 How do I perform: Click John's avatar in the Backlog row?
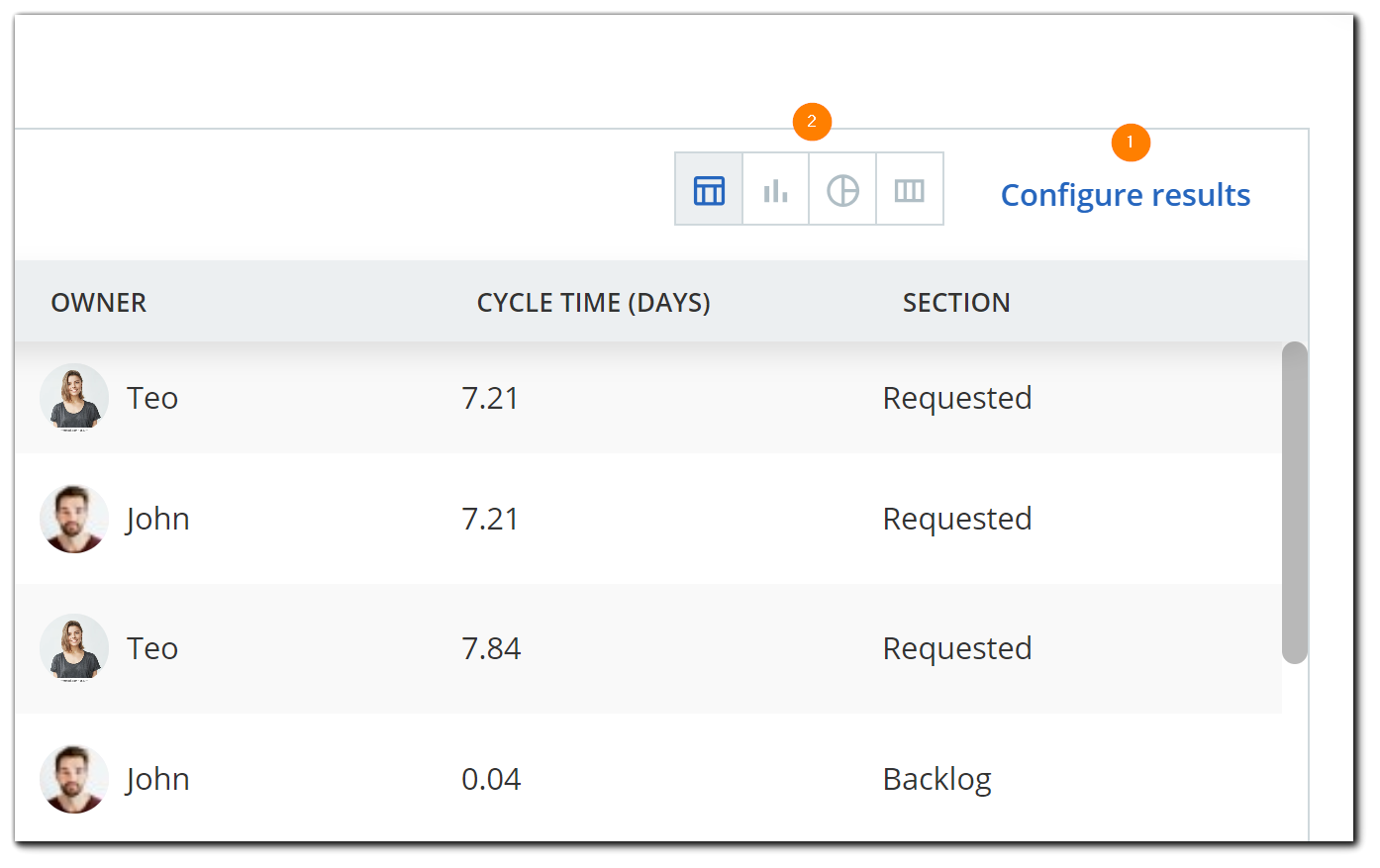(74, 779)
